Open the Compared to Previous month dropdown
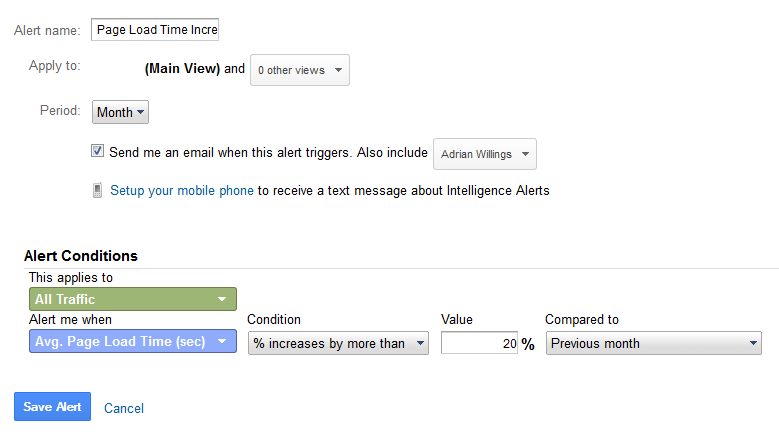The height and width of the screenshot is (434, 779). tap(653, 343)
